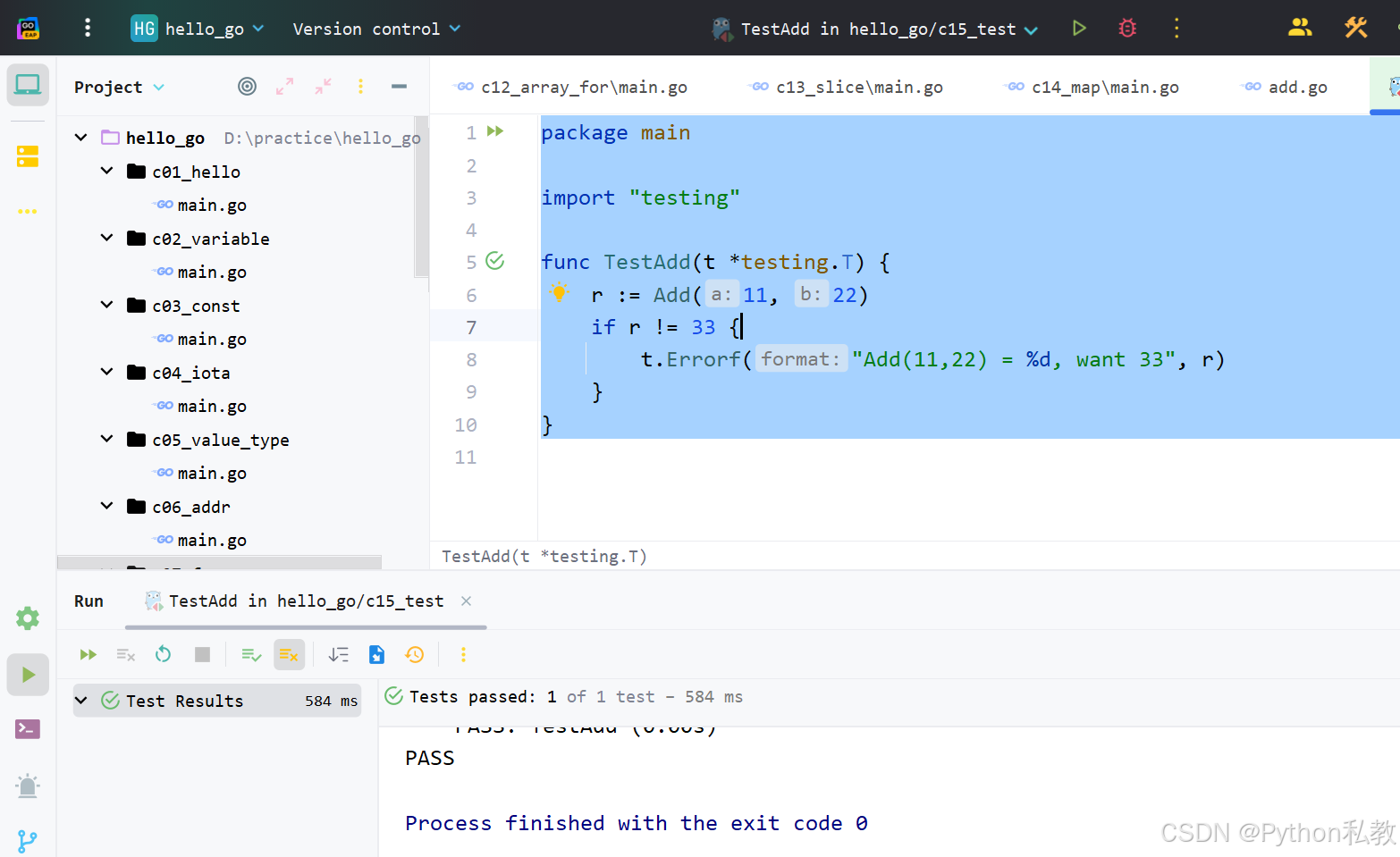Toggle the Run tool window icon

click(x=28, y=675)
